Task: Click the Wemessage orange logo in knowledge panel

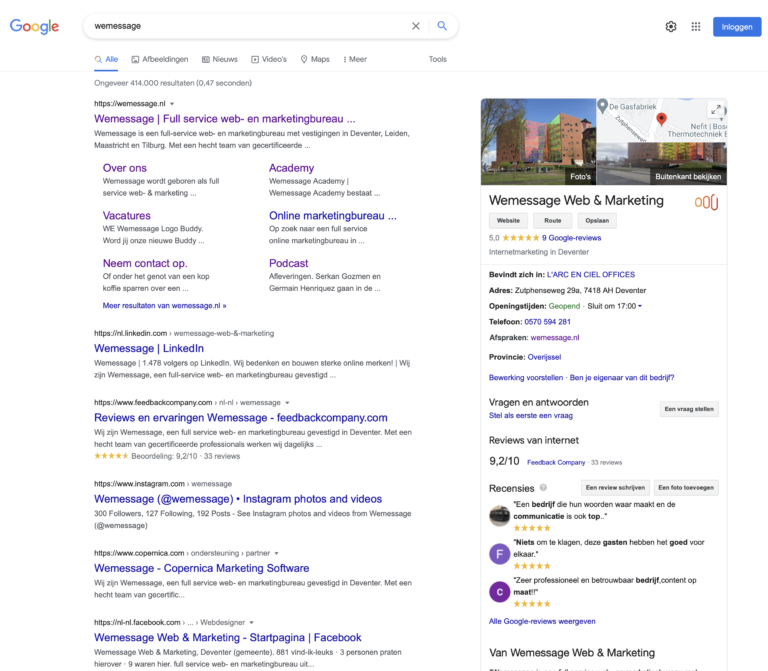Action: (x=706, y=202)
